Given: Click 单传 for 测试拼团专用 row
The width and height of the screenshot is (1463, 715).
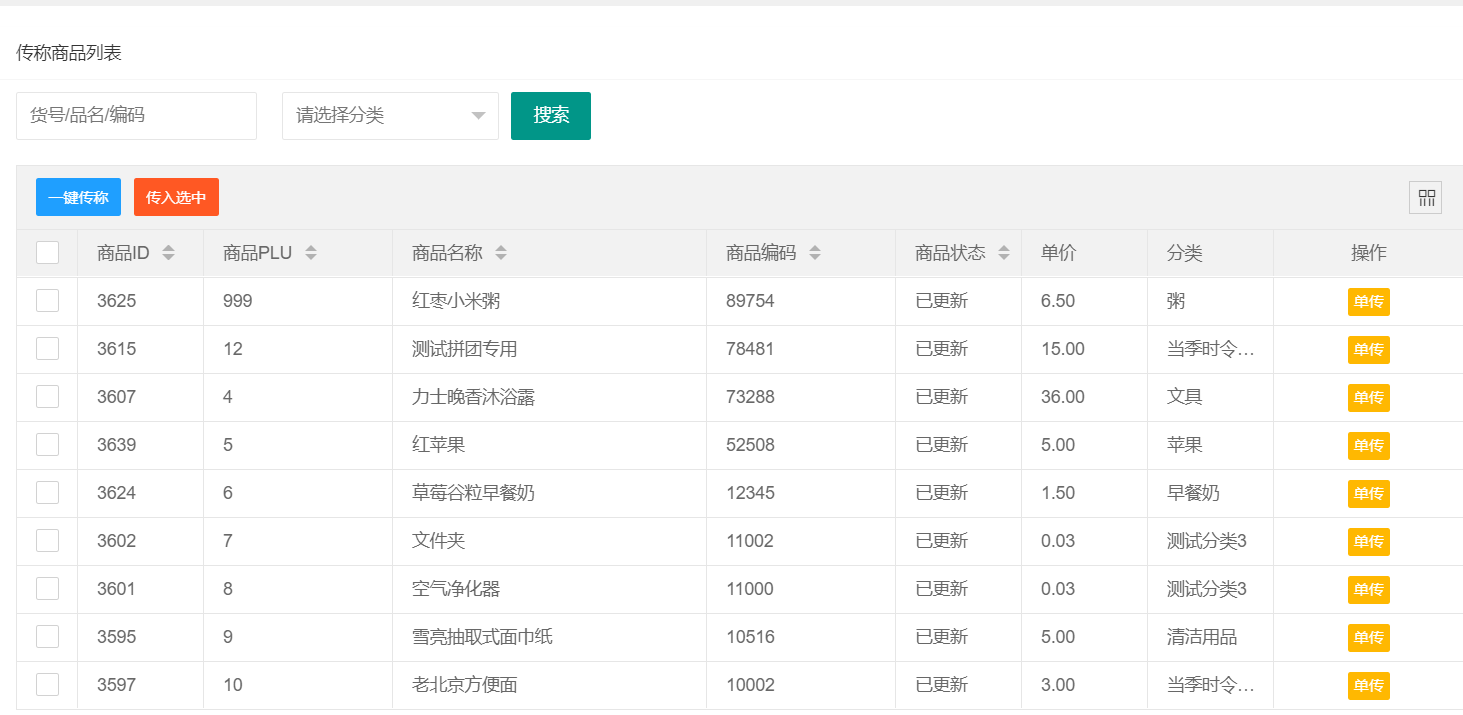Looking at the screenshot, I should [x=1368, y=350].
